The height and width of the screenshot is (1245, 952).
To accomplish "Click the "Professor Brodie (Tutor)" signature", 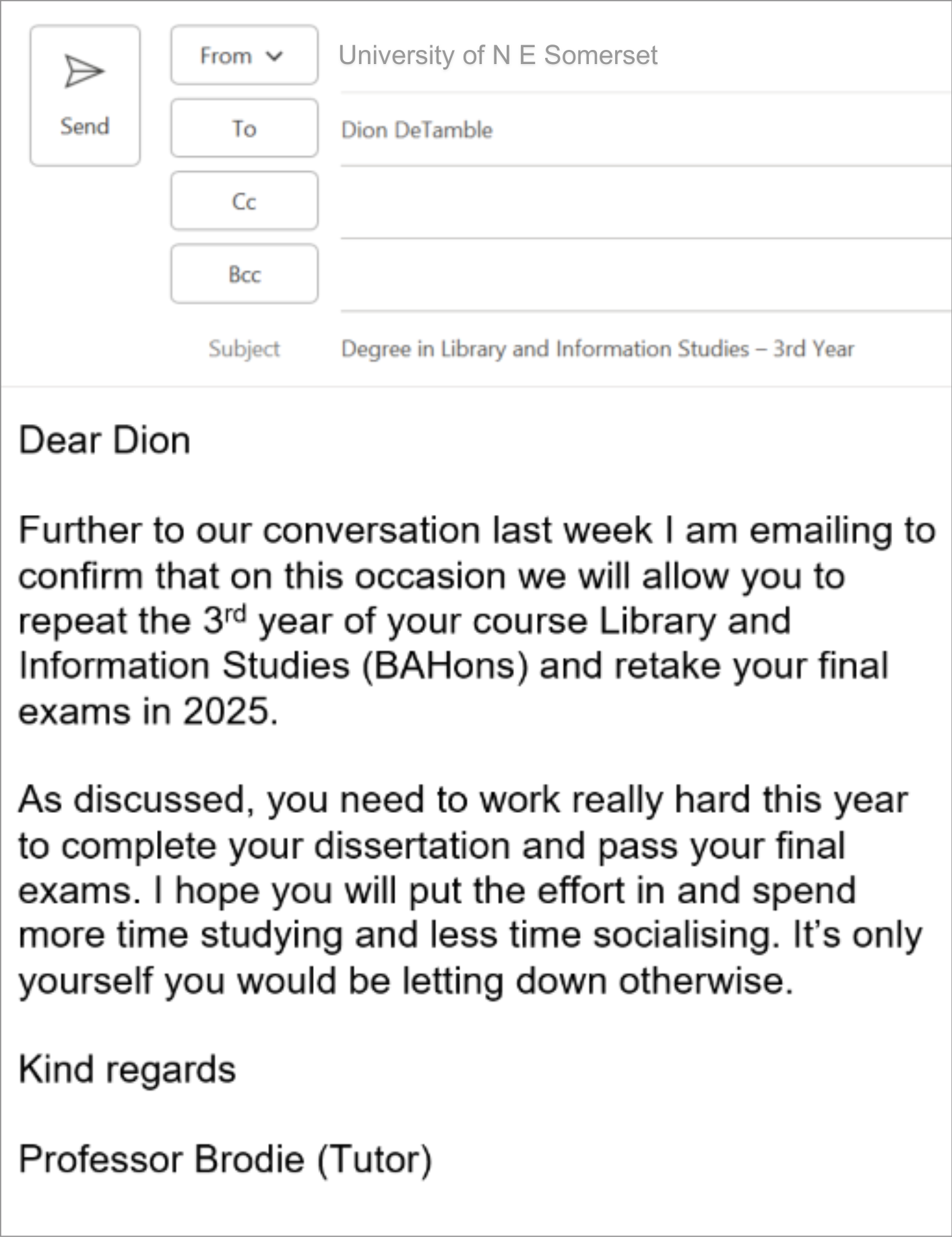I will pos(225,1159).
